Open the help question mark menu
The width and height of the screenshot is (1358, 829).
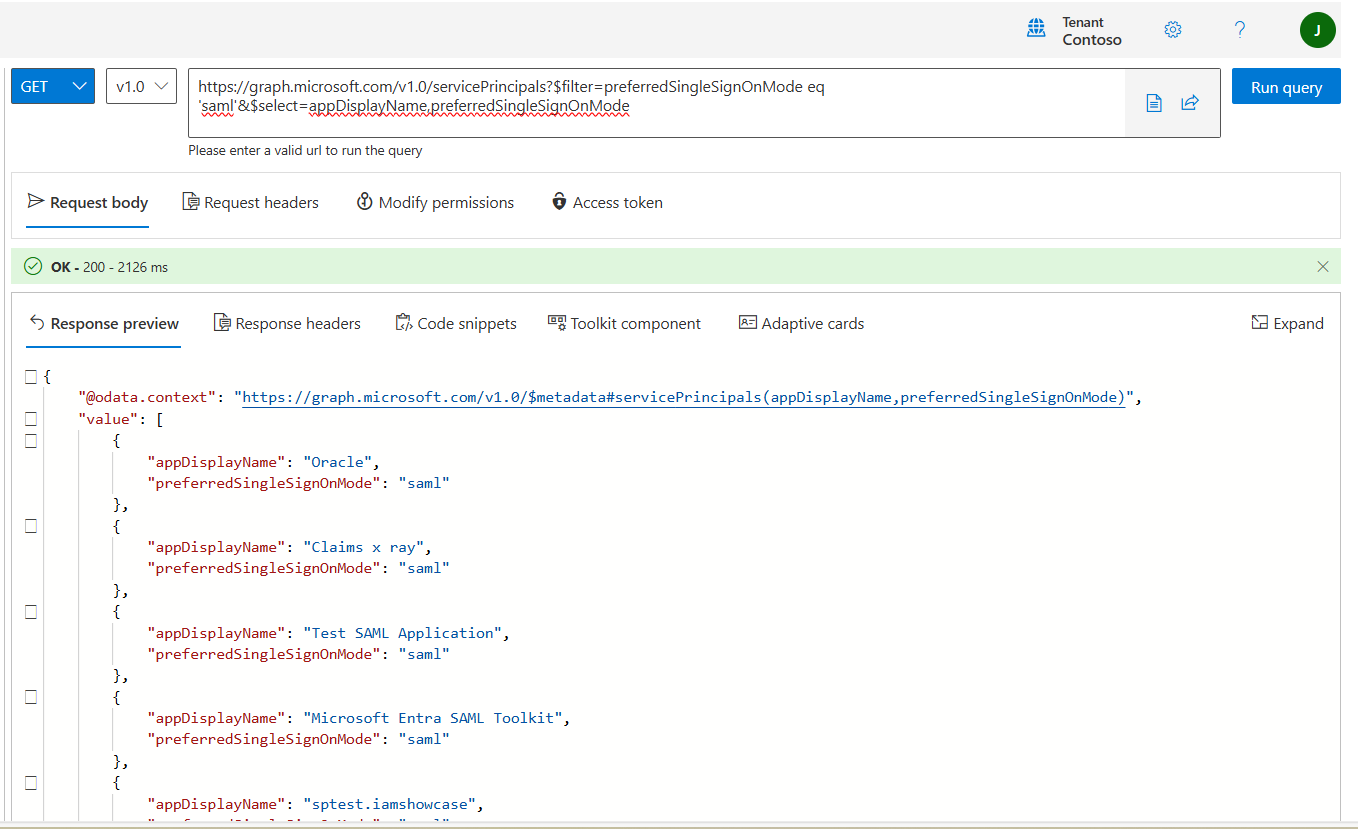pos(1240,29)
